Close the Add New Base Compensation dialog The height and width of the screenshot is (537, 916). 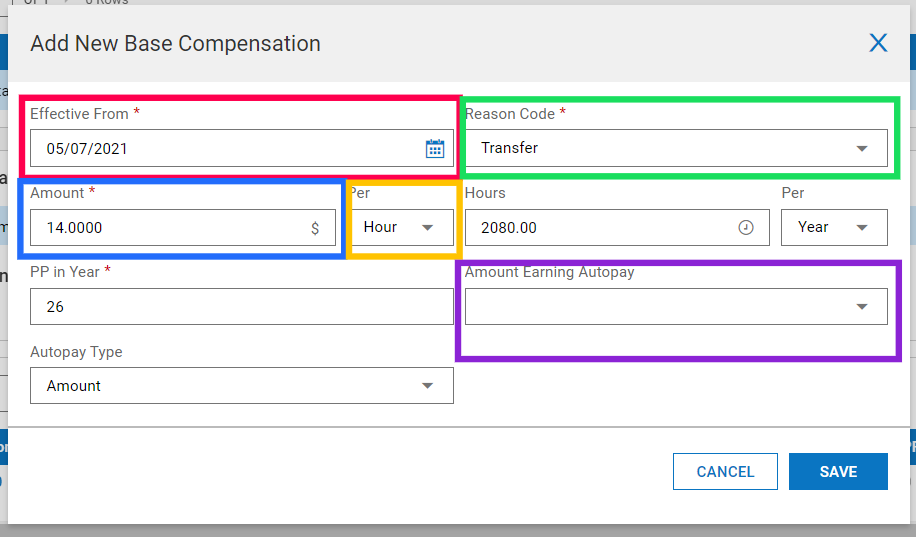(878, 43)
